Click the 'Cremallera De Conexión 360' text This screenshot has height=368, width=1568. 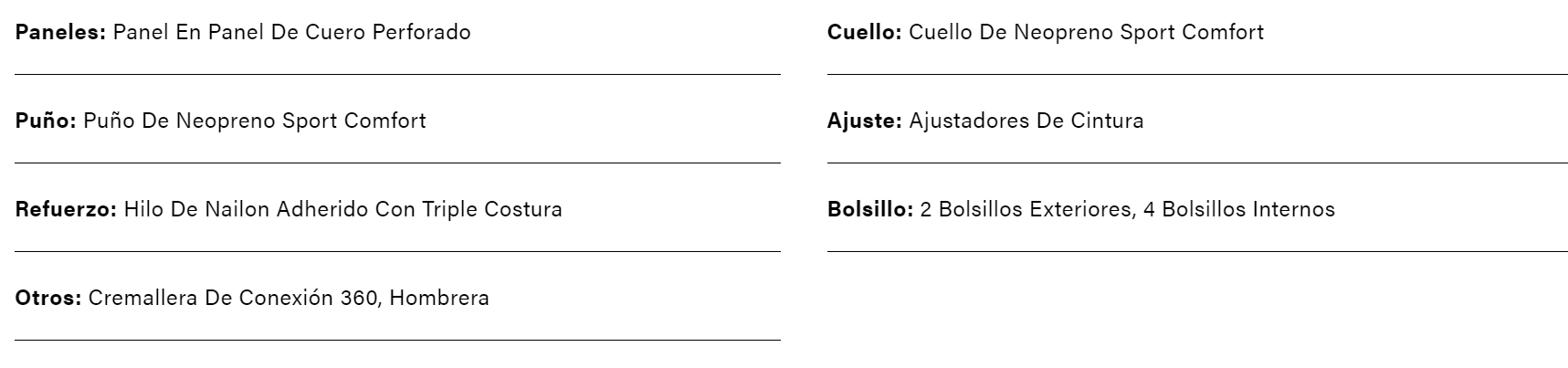[233, 298]
